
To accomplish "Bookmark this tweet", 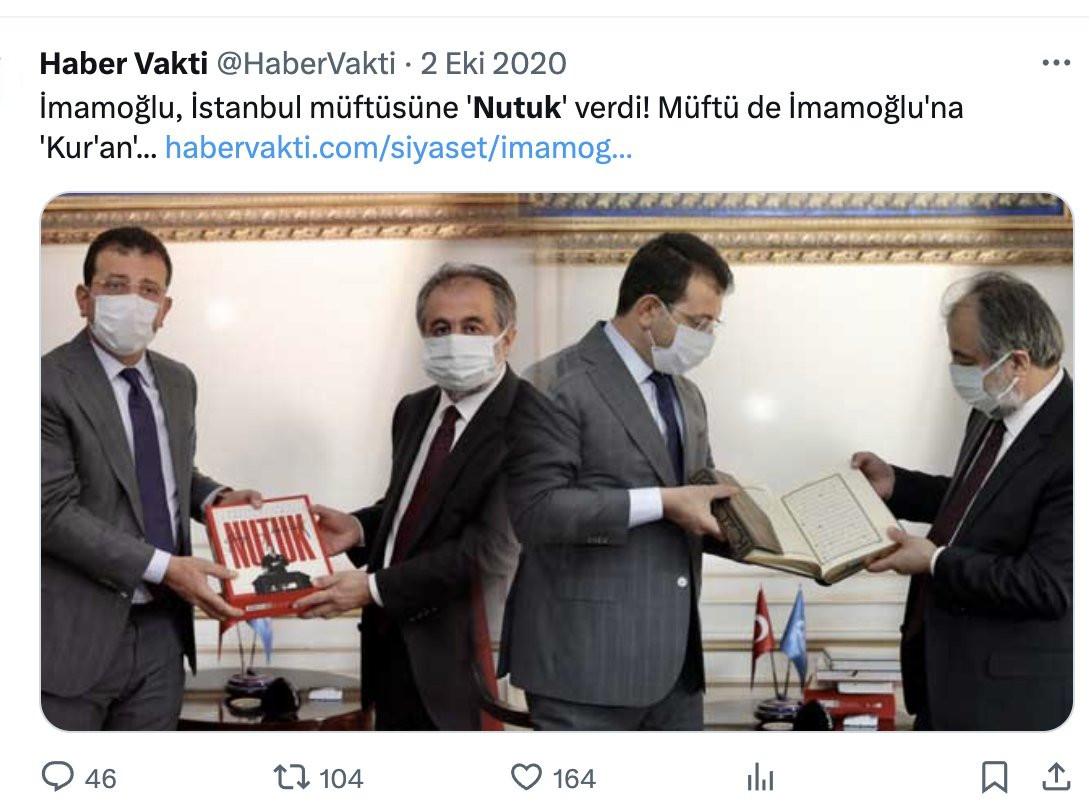I will tap(995, 777).
